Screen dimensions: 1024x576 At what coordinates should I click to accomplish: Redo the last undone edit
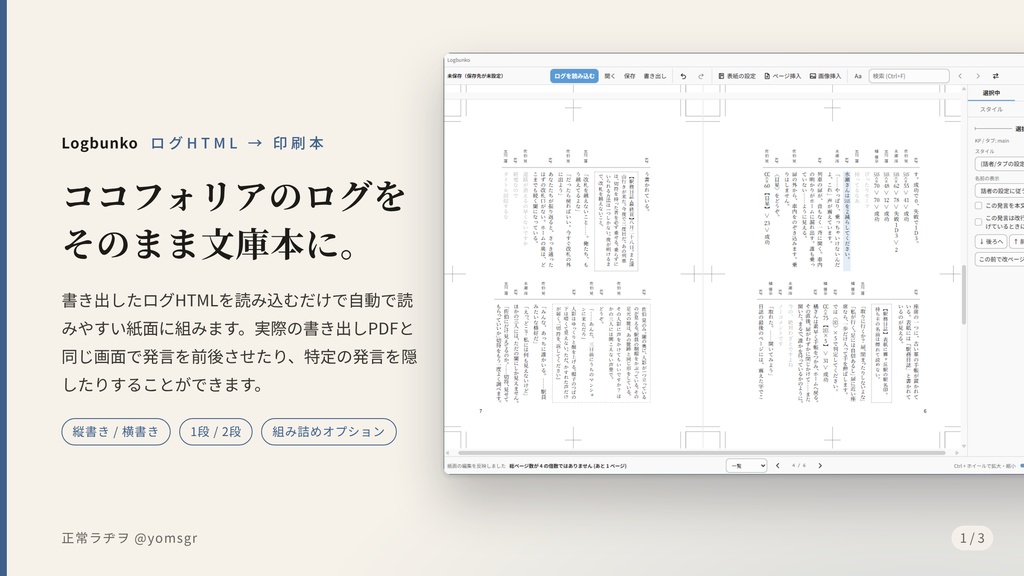click(x=701, y=76)
